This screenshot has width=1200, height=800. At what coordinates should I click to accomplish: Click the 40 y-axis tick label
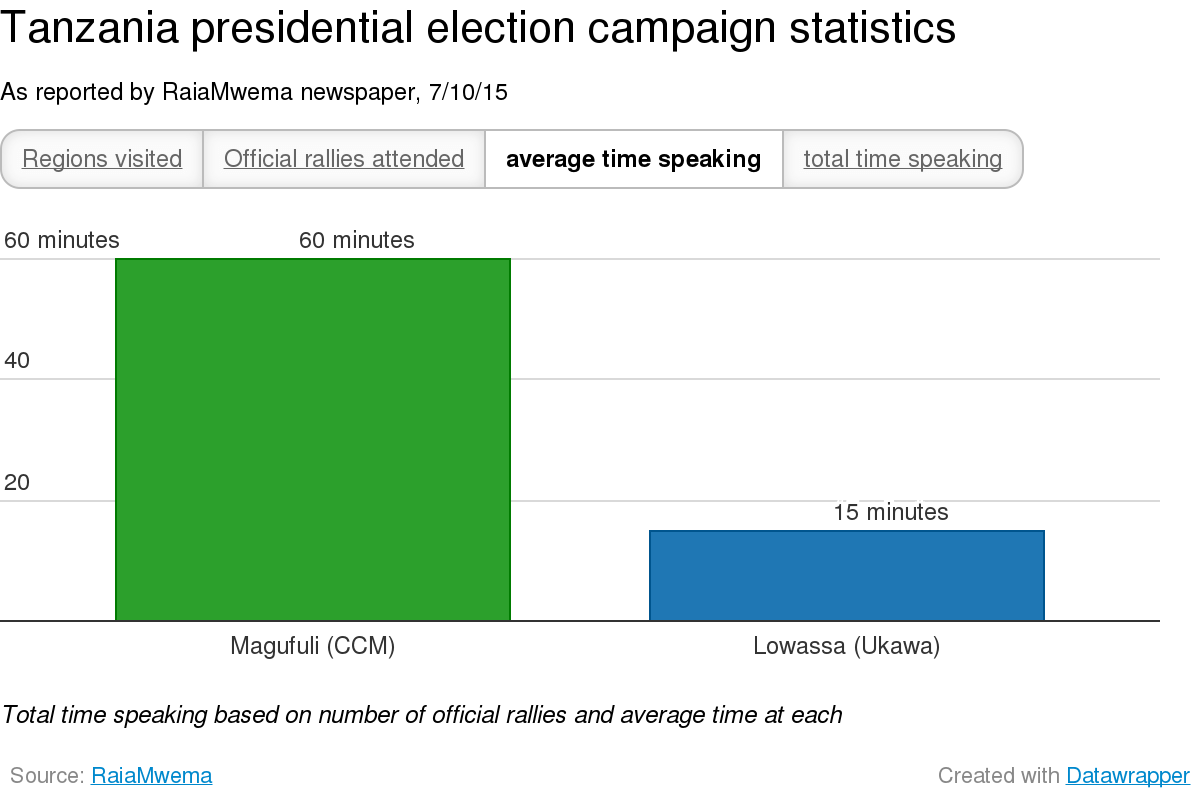pyautogui.click(x=18, y=361)
